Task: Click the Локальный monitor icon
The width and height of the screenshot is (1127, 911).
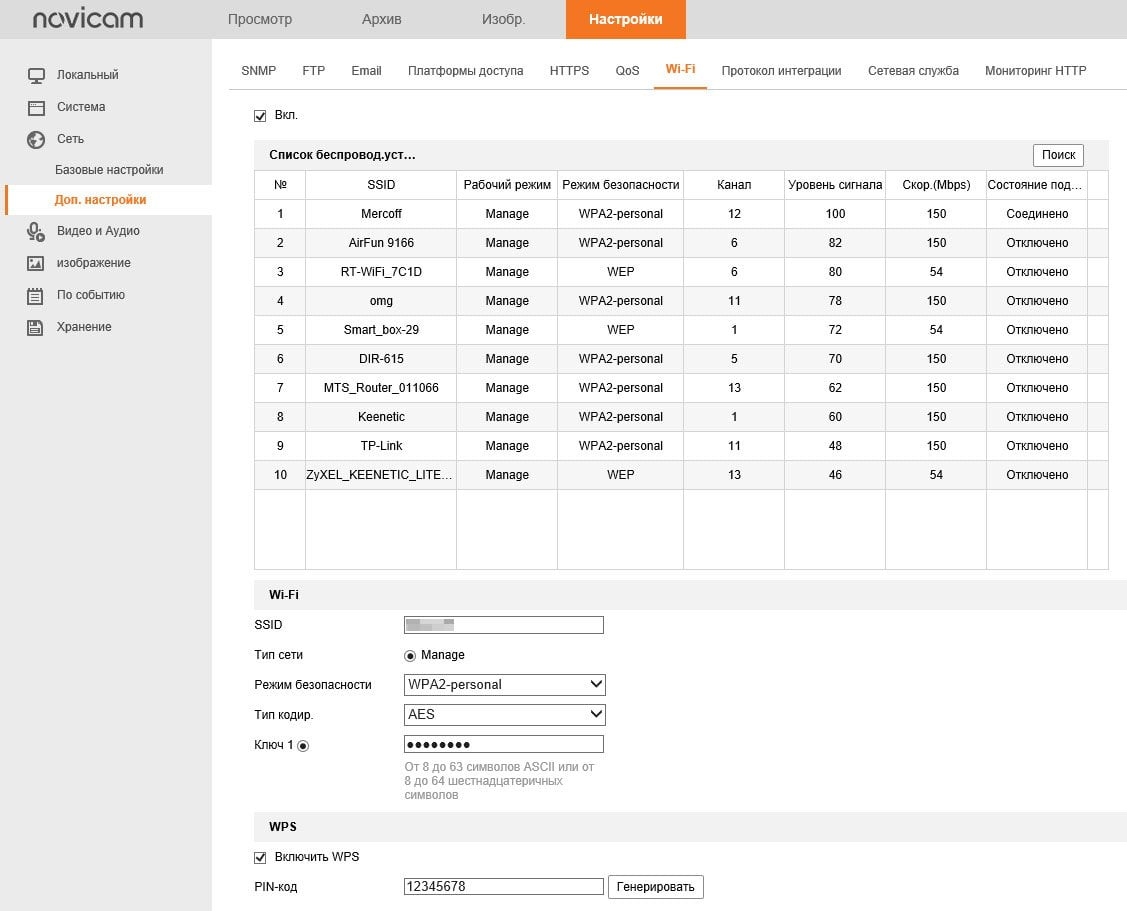Action: [36, 75]
